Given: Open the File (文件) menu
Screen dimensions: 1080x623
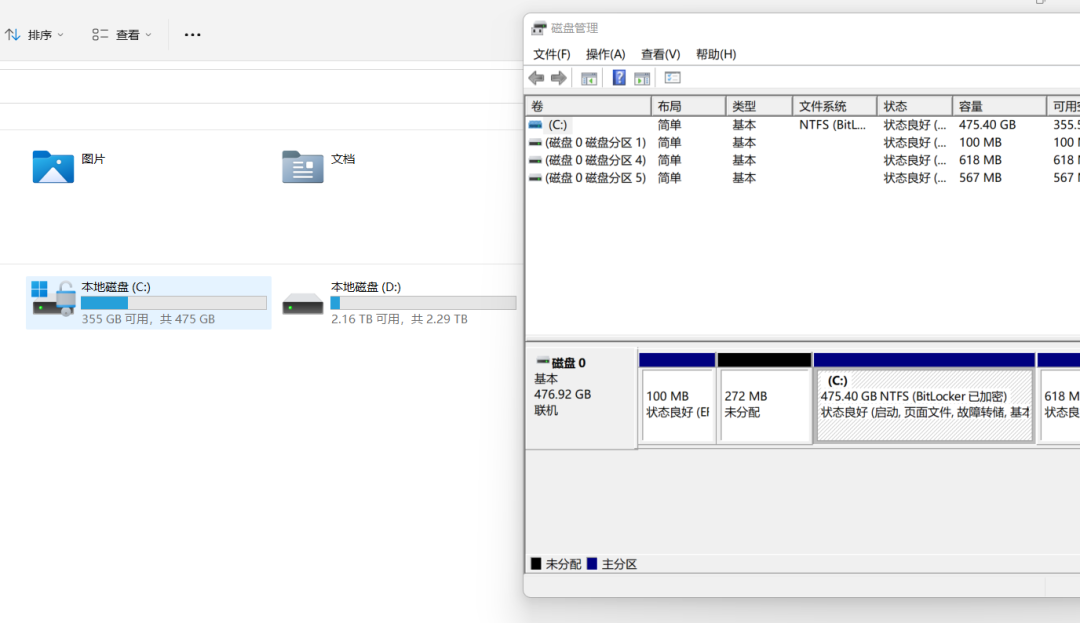Looking at the screenshot, I should 551,54.
